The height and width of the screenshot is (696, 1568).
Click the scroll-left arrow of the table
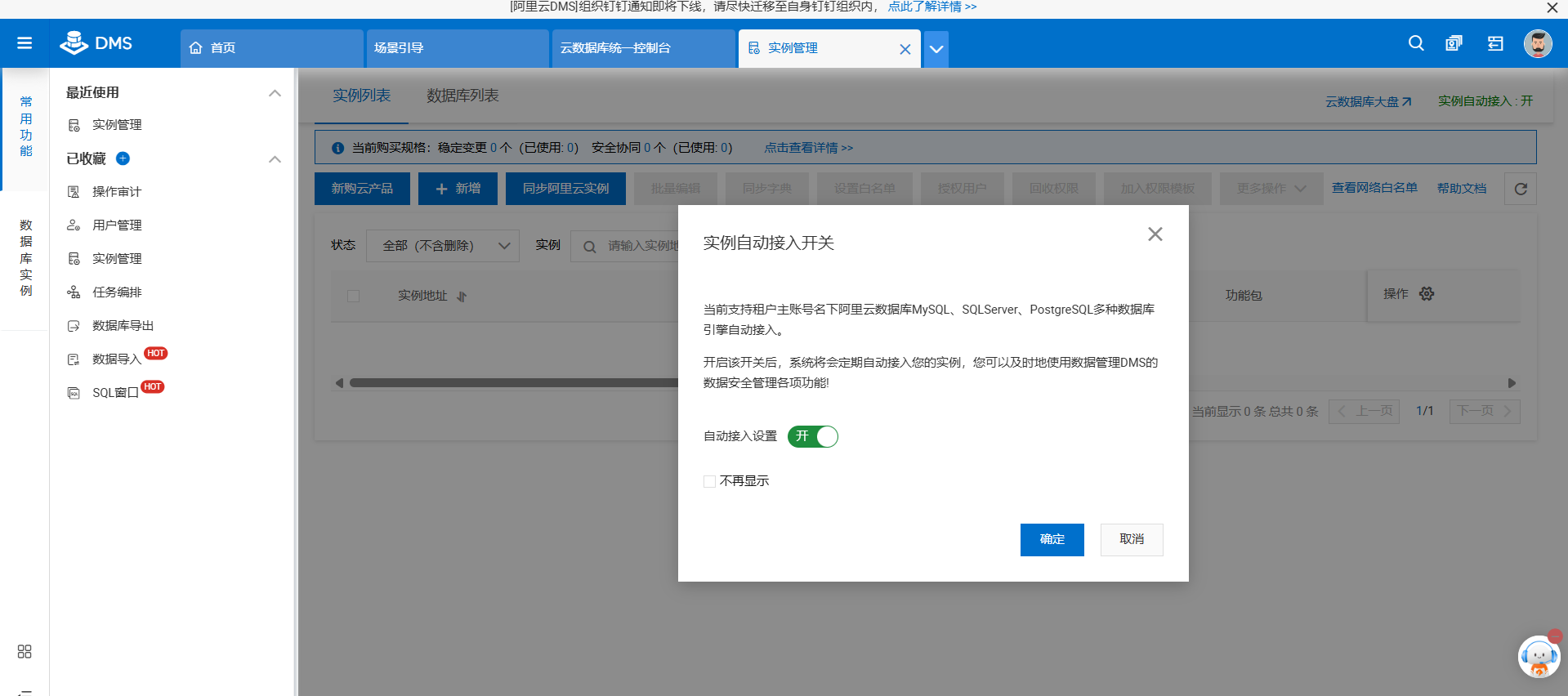(339, 383)
